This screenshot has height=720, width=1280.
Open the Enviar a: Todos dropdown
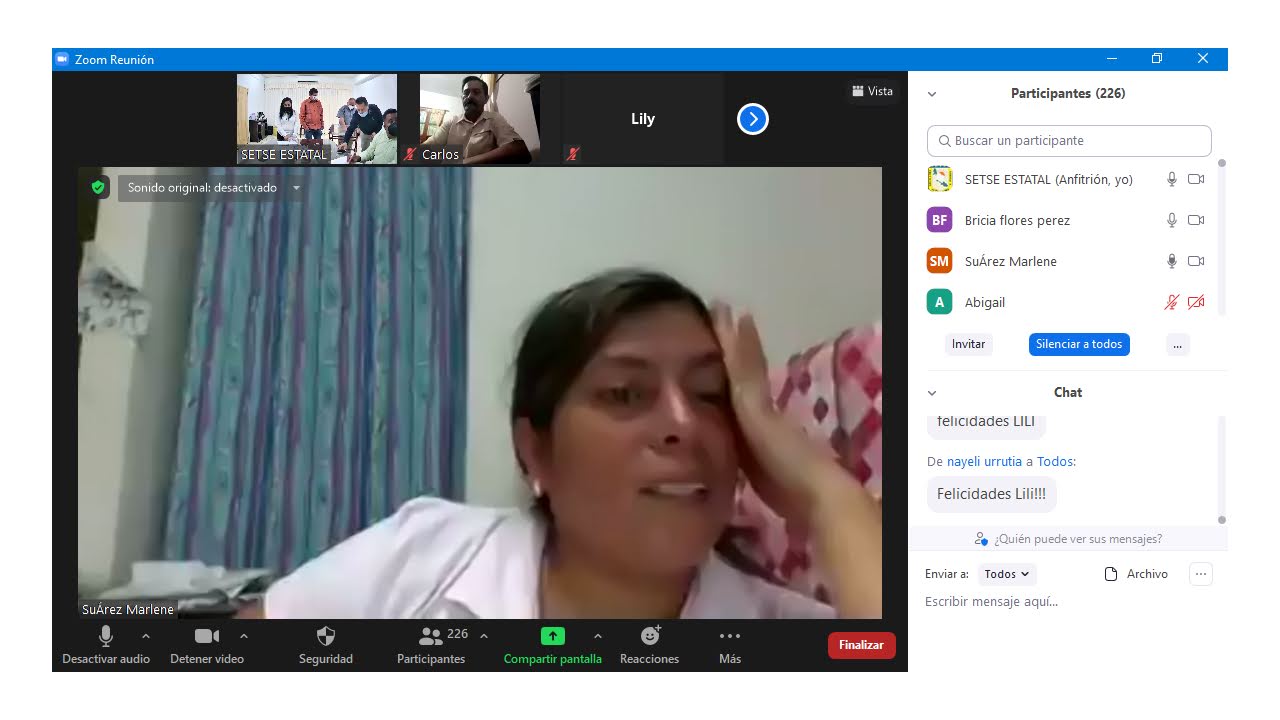click(x=1007, y=574)
